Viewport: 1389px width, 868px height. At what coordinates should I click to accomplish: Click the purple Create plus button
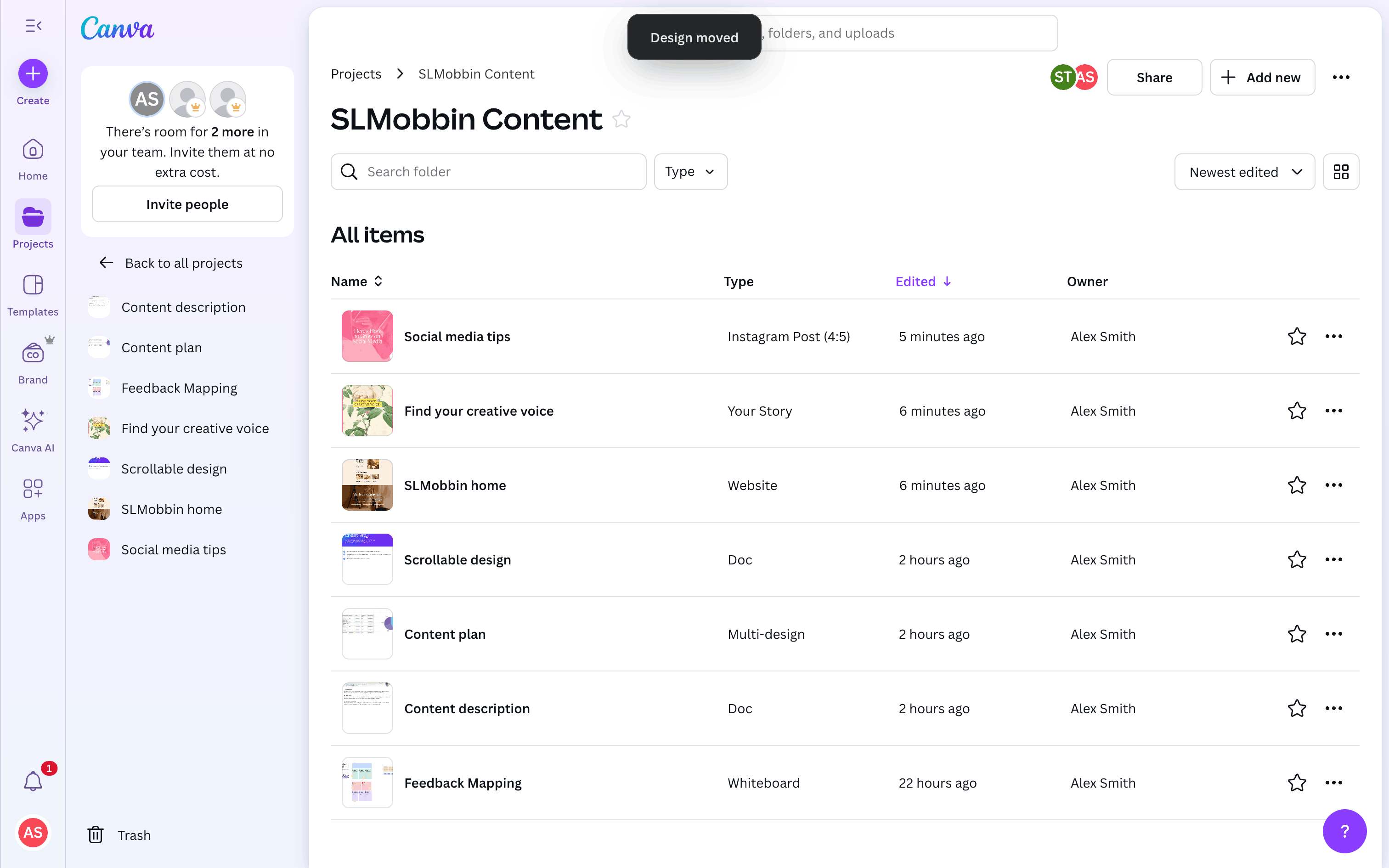click(33, 74)
